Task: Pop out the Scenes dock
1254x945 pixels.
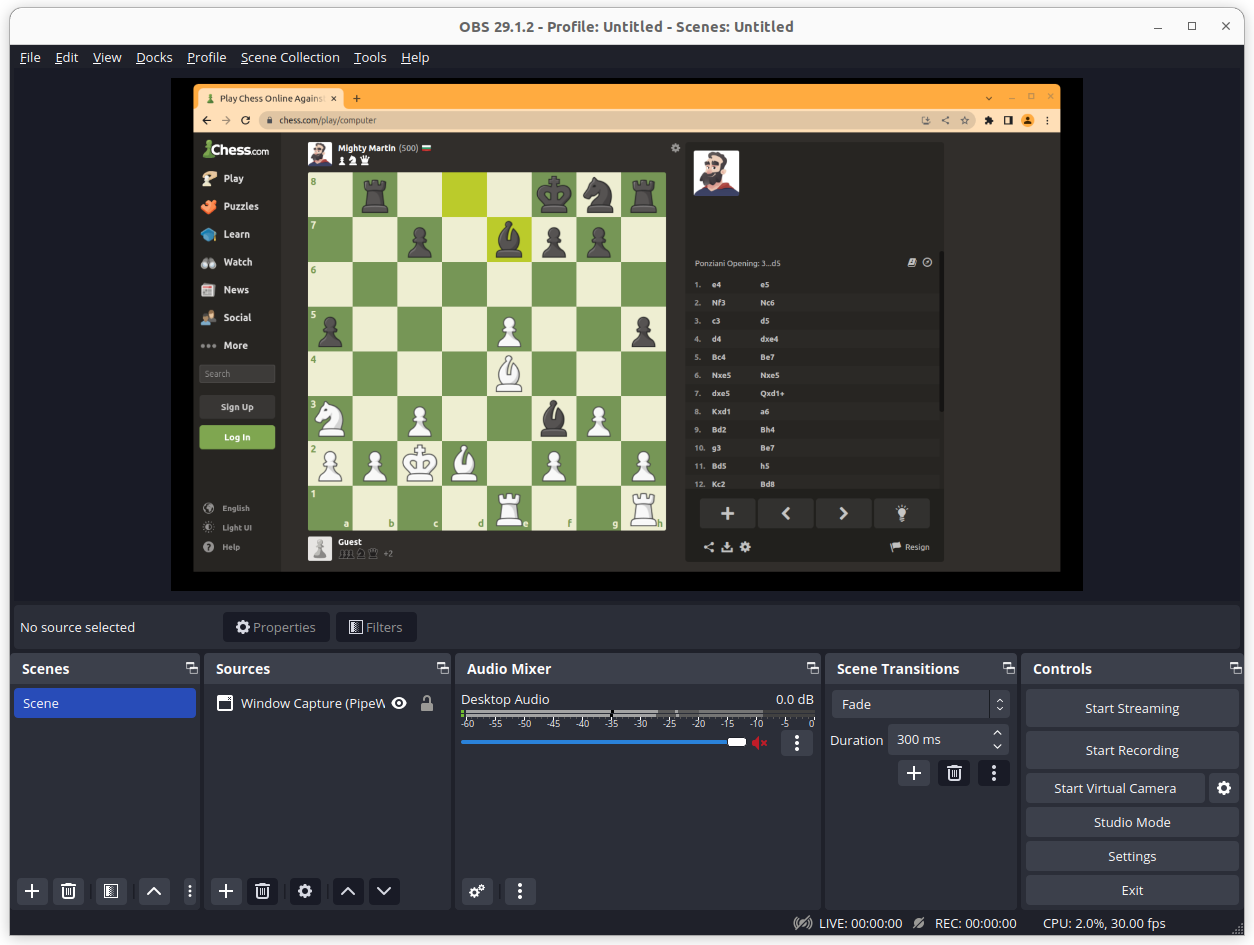Action: pyautogui.click(x=191, y=668)
